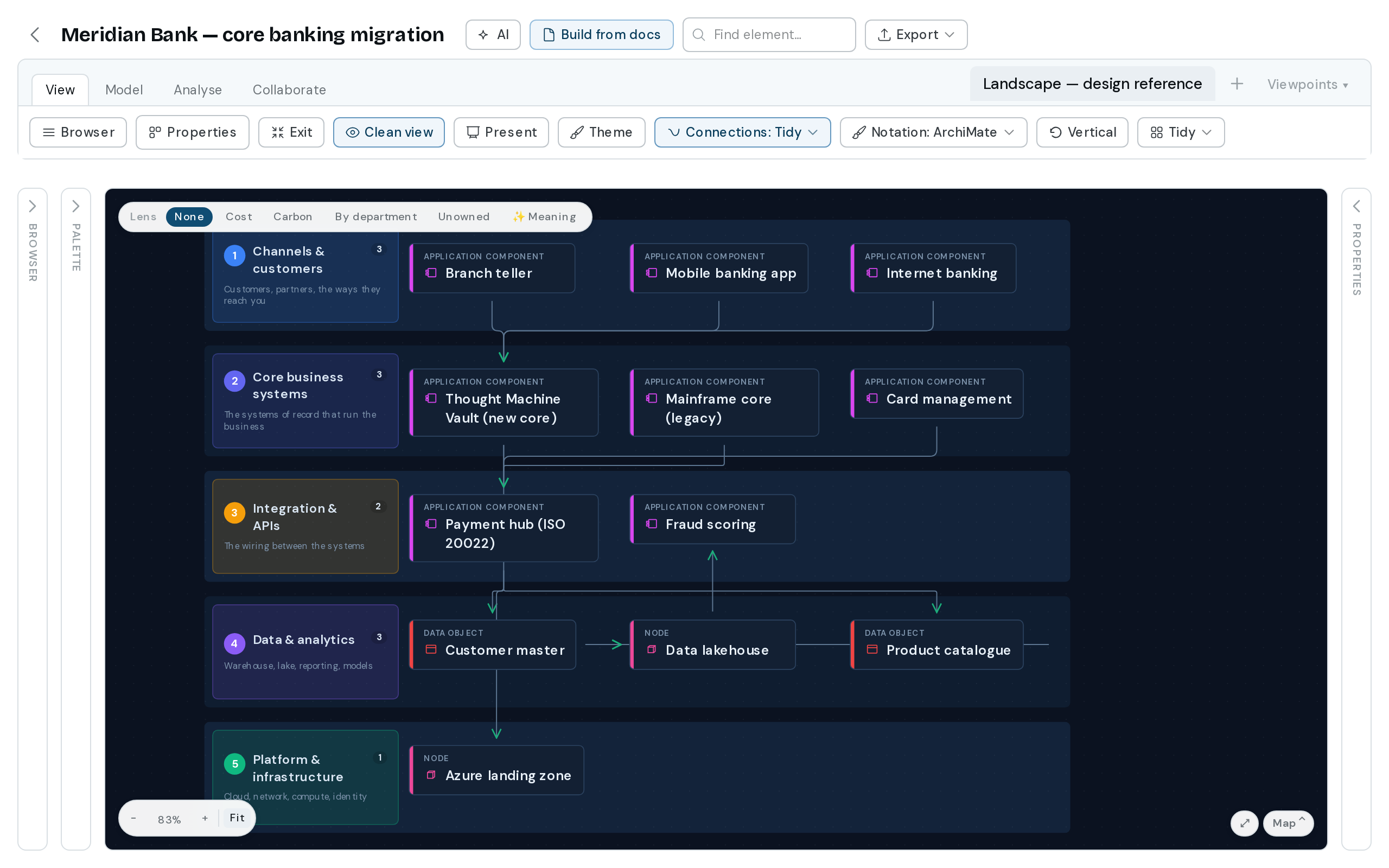Click the number 1 badge on Channels
The width and height of the screenshot is (1389, 868).
click(x=234, y=256)
